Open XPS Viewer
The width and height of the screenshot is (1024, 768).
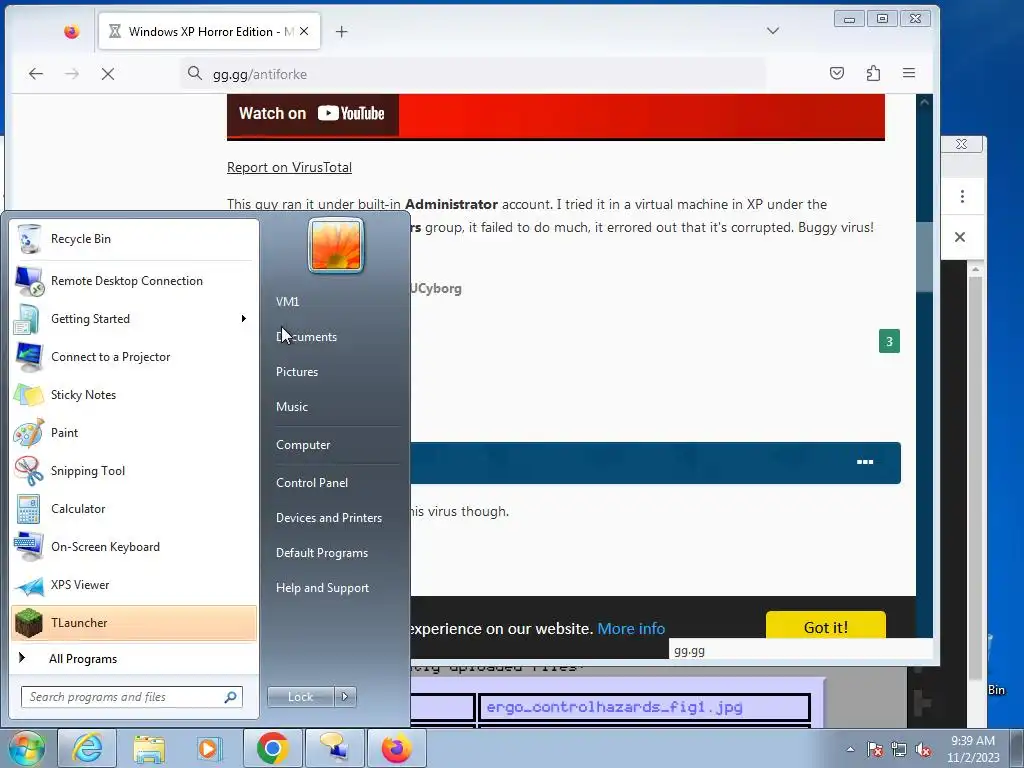(x=134, y=584)
